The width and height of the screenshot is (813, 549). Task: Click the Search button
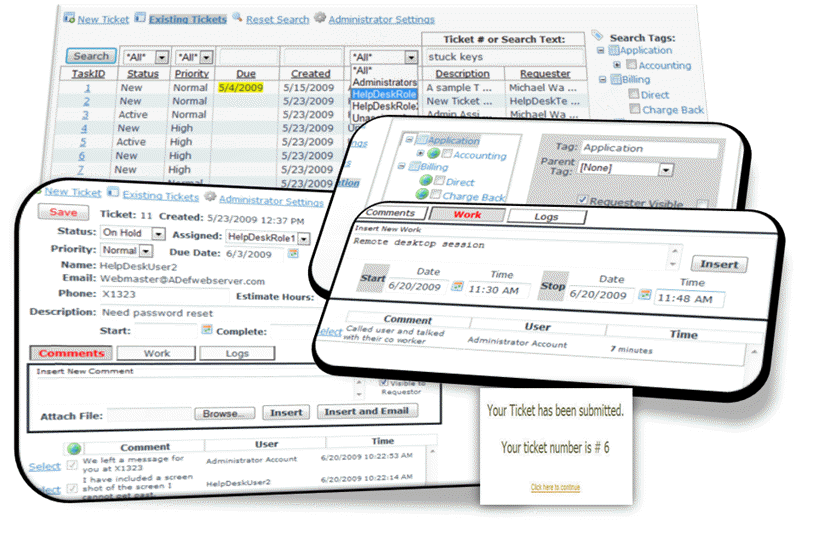[91, 56]
